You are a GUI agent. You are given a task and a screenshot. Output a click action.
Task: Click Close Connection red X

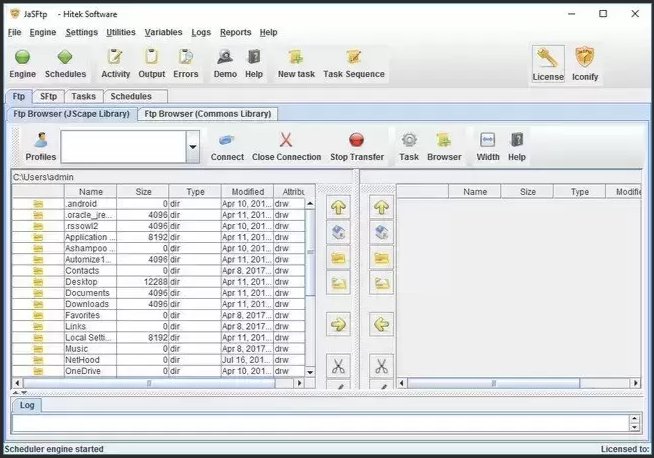286,140
